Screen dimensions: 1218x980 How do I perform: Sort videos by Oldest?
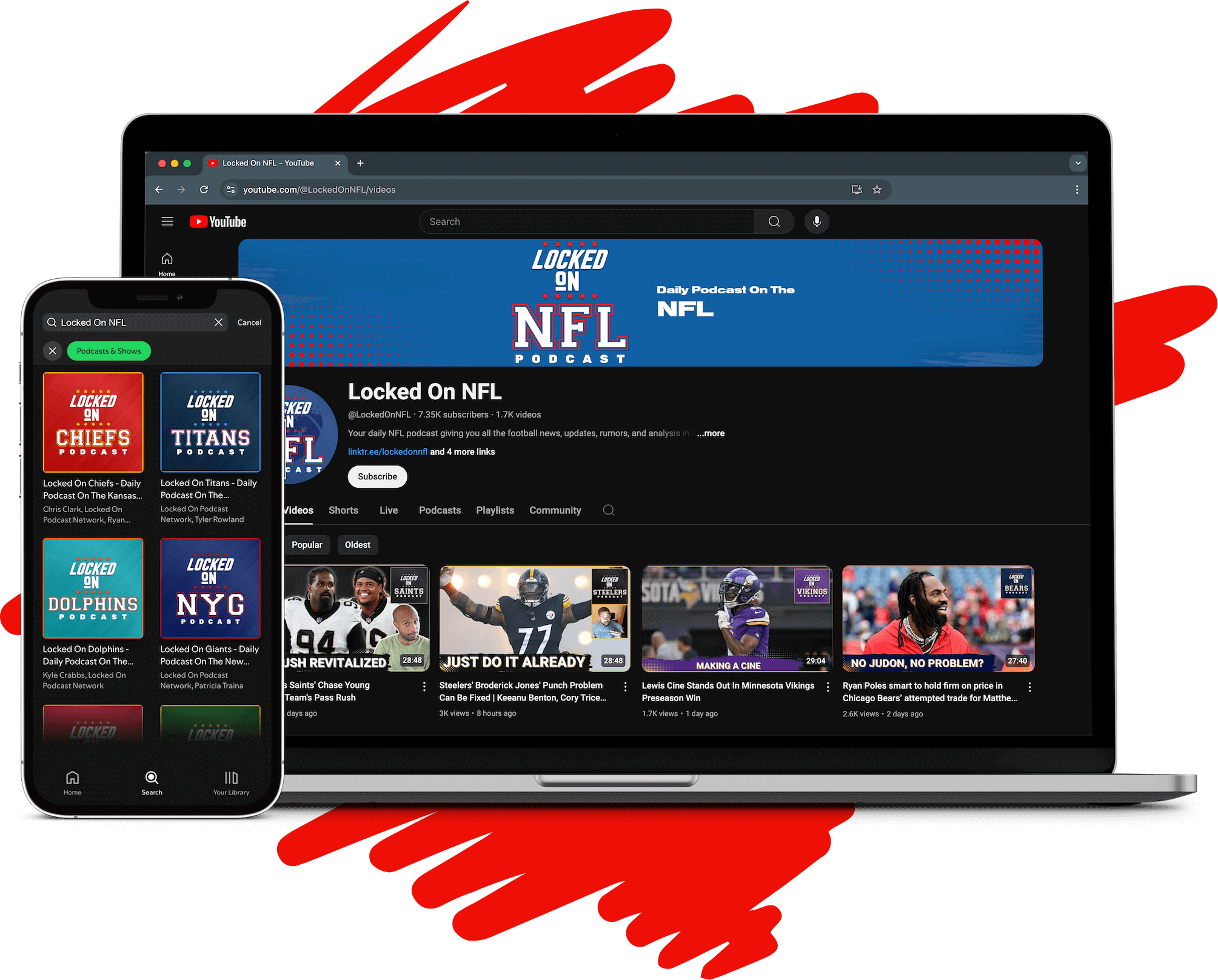358,545
